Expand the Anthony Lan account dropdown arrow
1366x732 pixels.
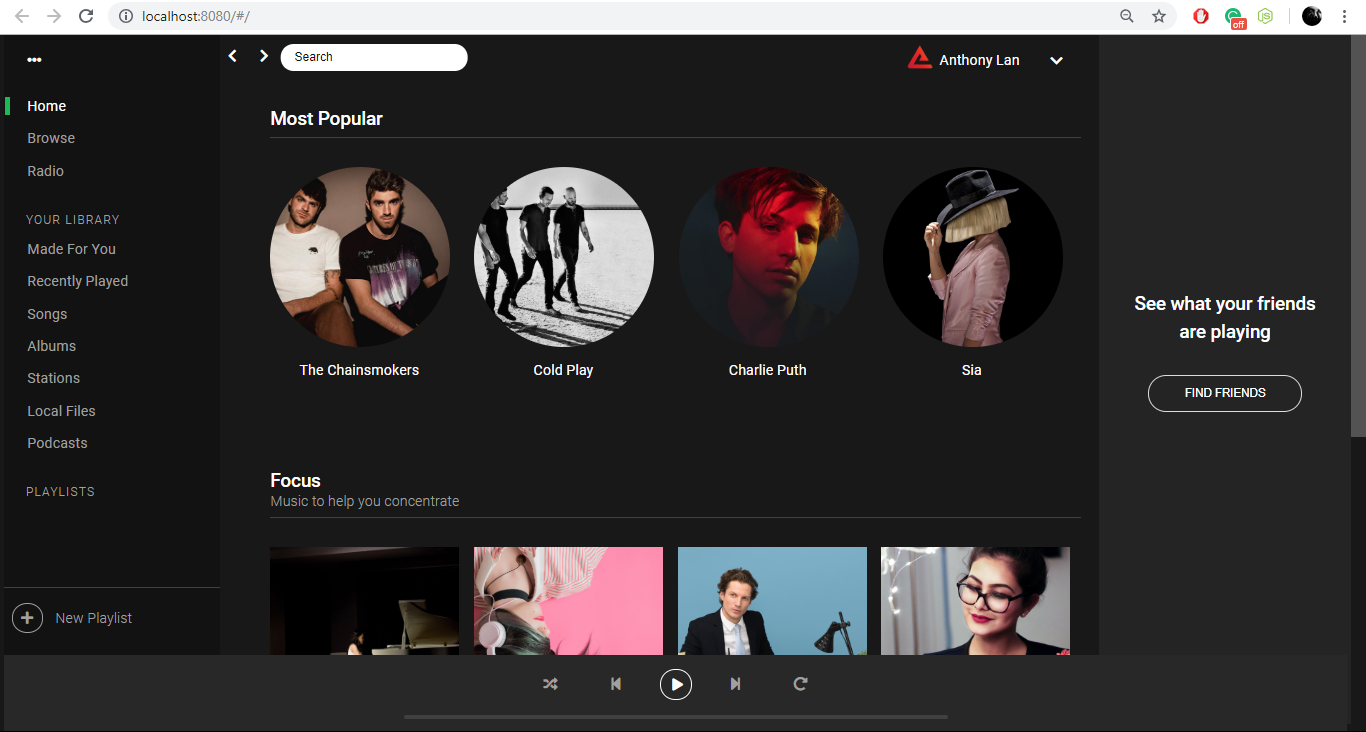pyautogui.click(x=1056, y=61)
